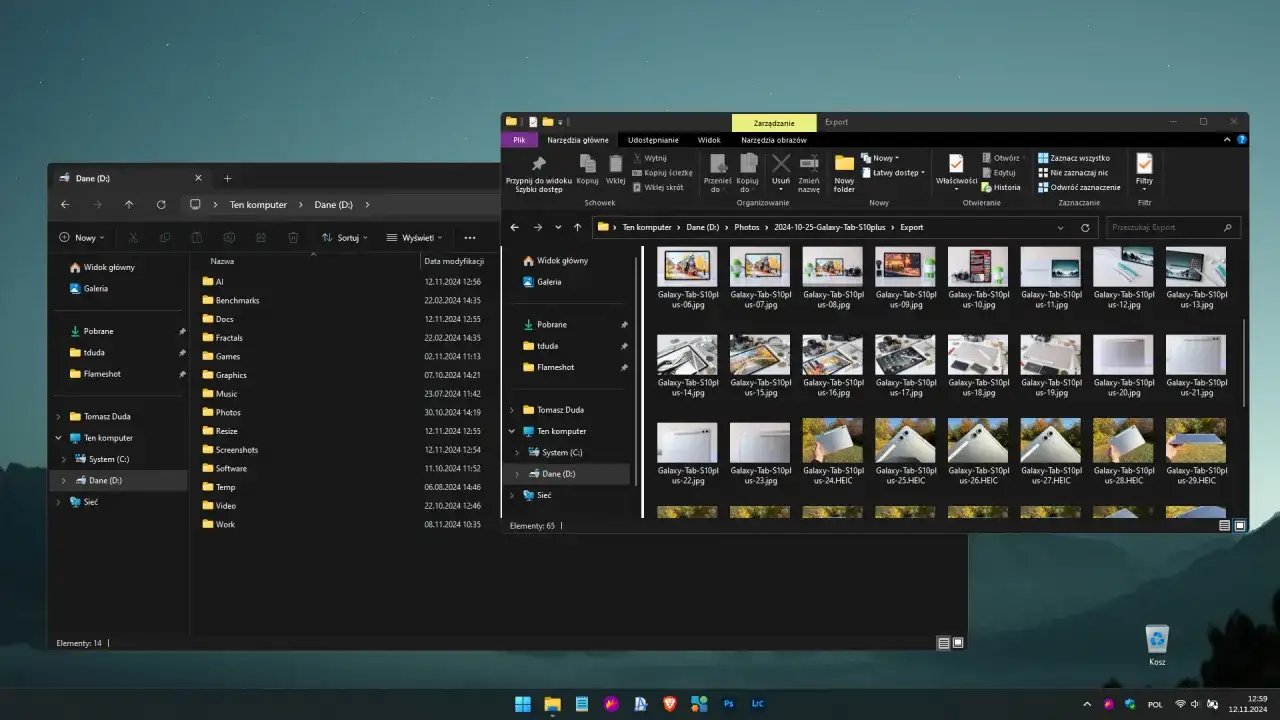The height and width of the screenshot is (720, 1280).
Task: Toggle details view in the Dane (D:) window
Action: point(943,643)
